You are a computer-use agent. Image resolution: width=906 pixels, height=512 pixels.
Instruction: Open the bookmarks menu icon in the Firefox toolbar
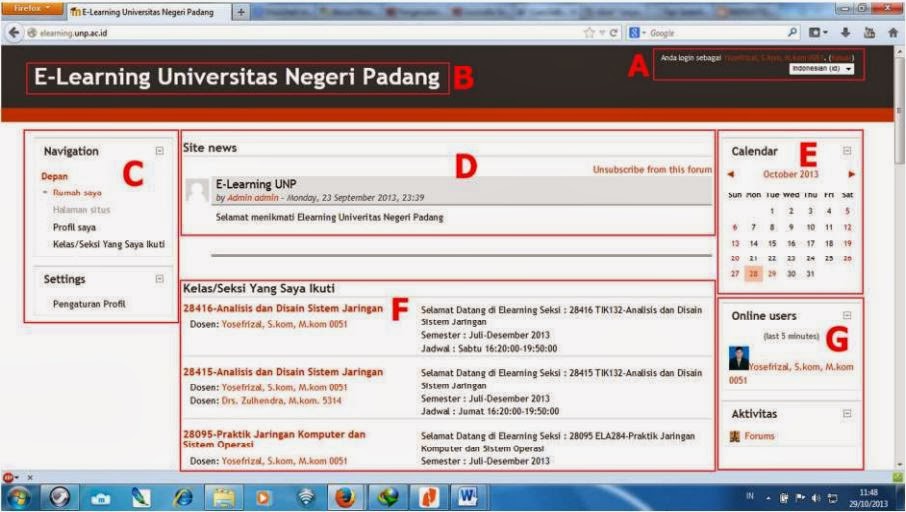pos(817,33)
